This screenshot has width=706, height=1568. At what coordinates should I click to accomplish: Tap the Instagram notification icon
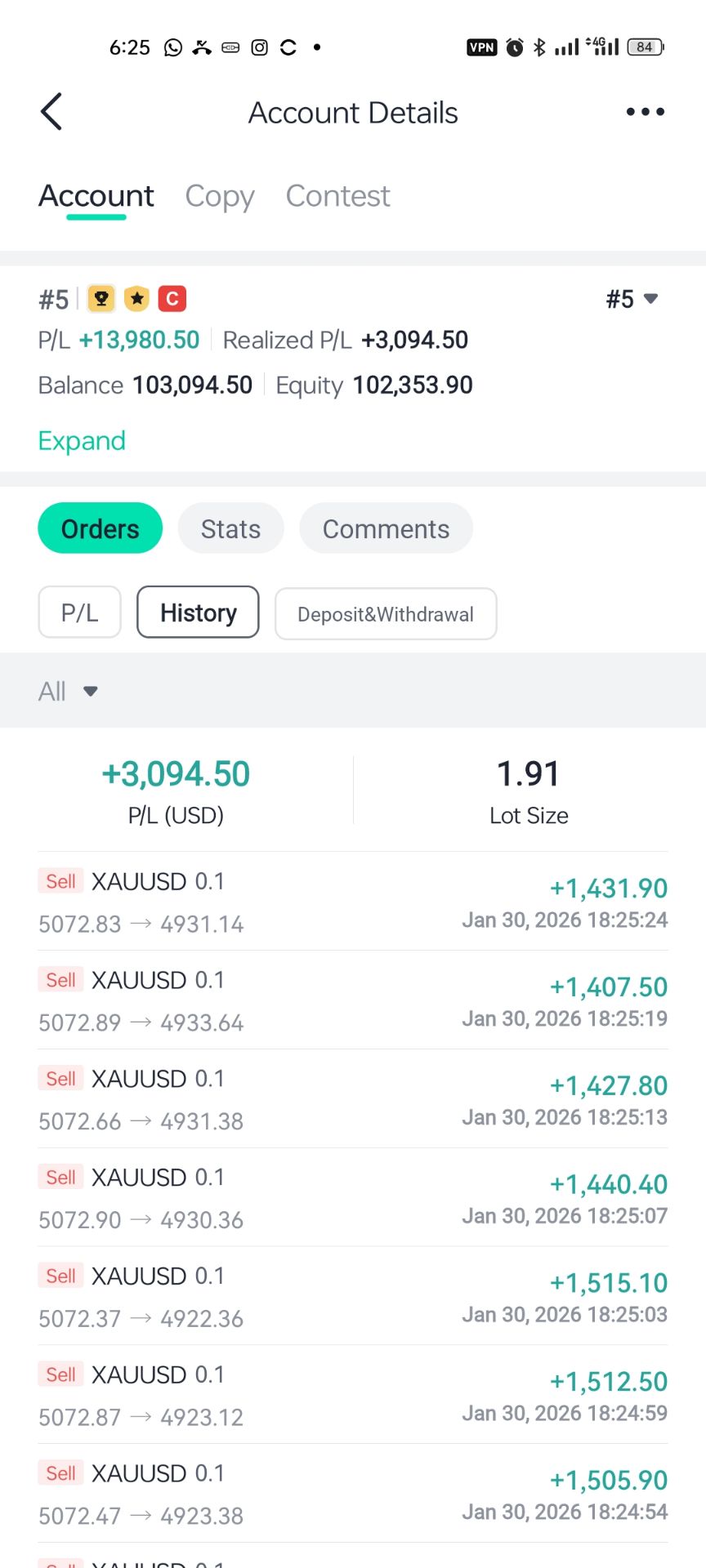pyautogui.click(x=259, y=47)
